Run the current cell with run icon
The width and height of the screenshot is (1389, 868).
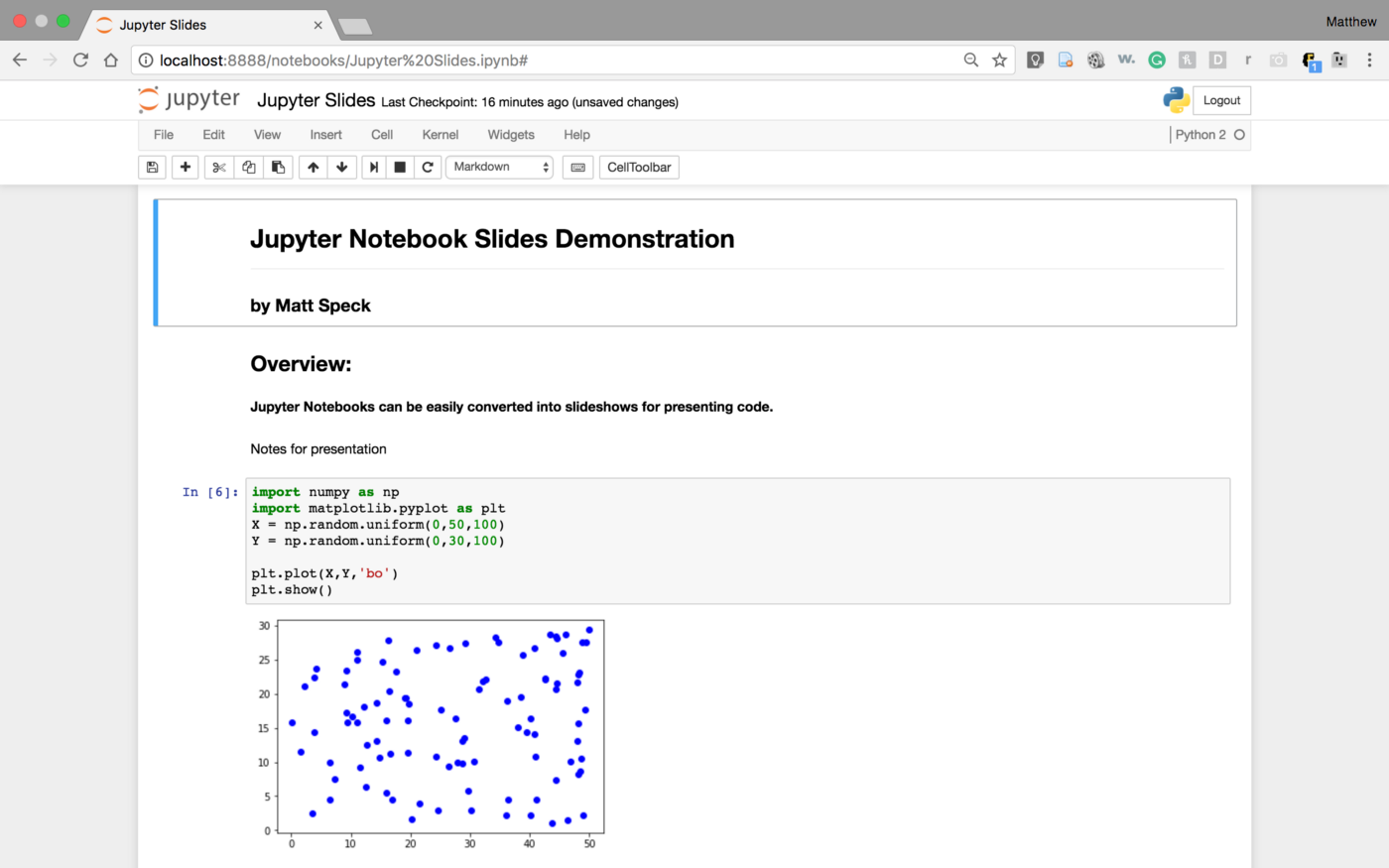pyautogui.click(x=373, y=167)
